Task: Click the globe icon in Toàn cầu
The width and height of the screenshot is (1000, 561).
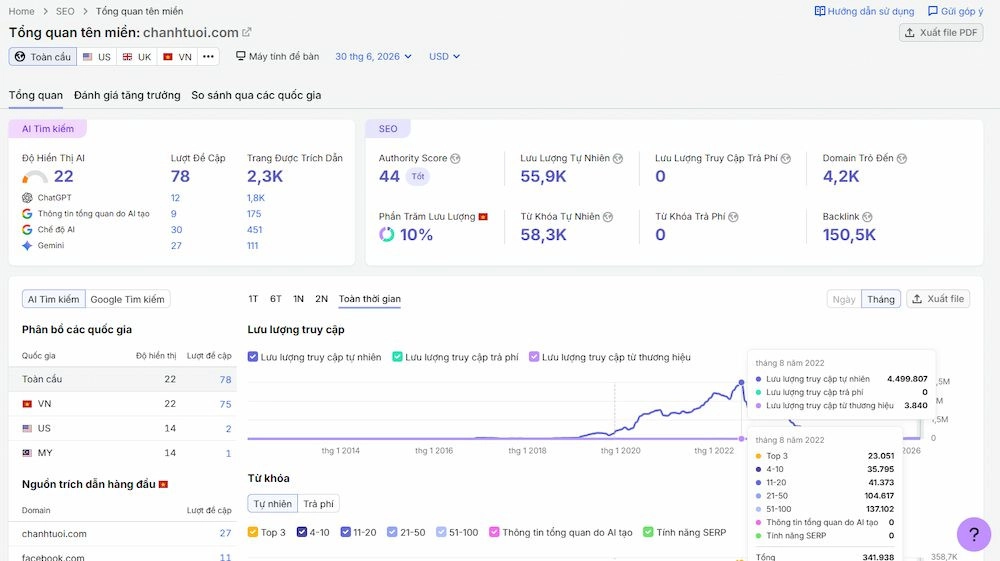Action: click(x=20, y=57)
